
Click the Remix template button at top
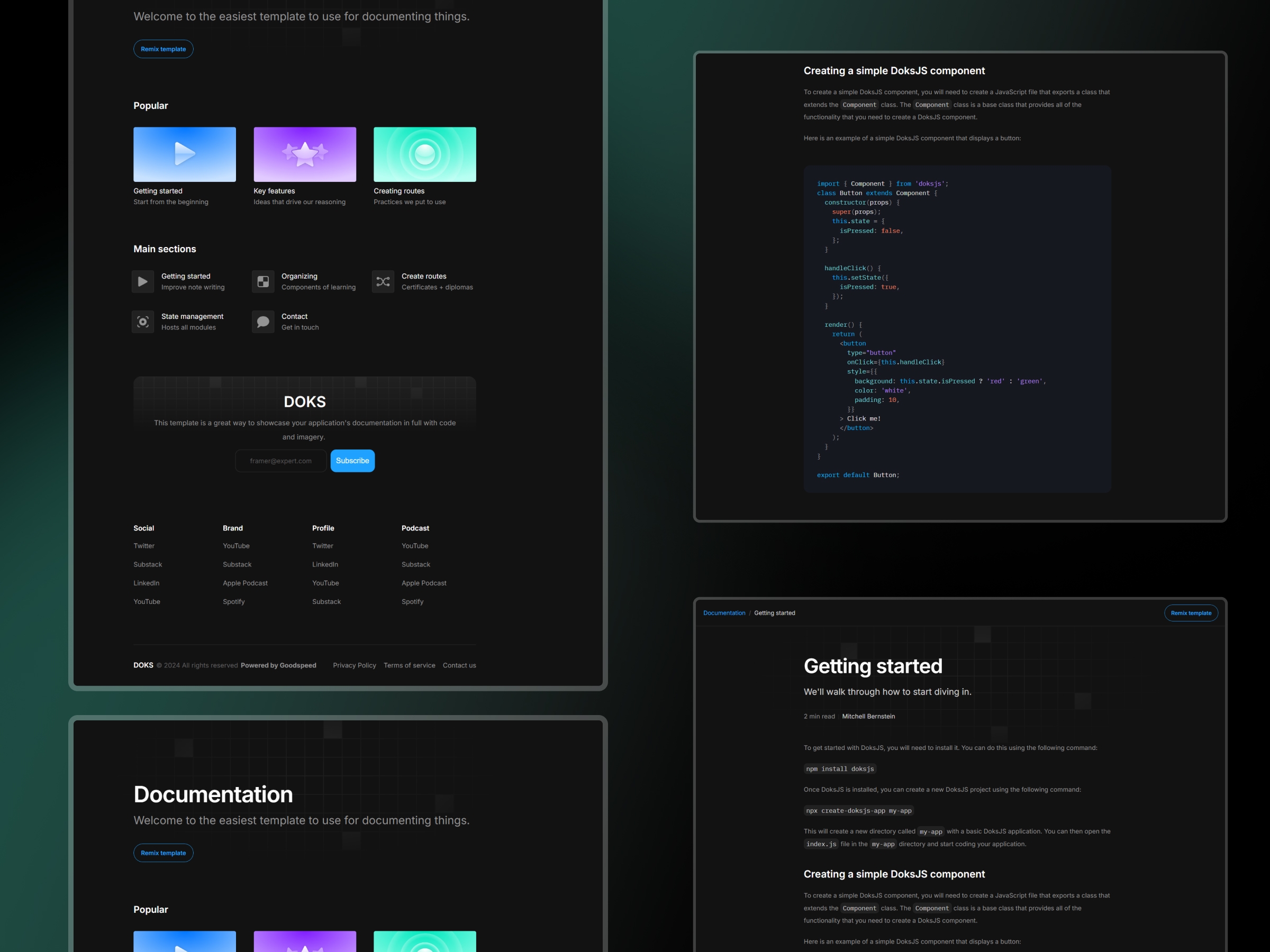pos(163,49)
